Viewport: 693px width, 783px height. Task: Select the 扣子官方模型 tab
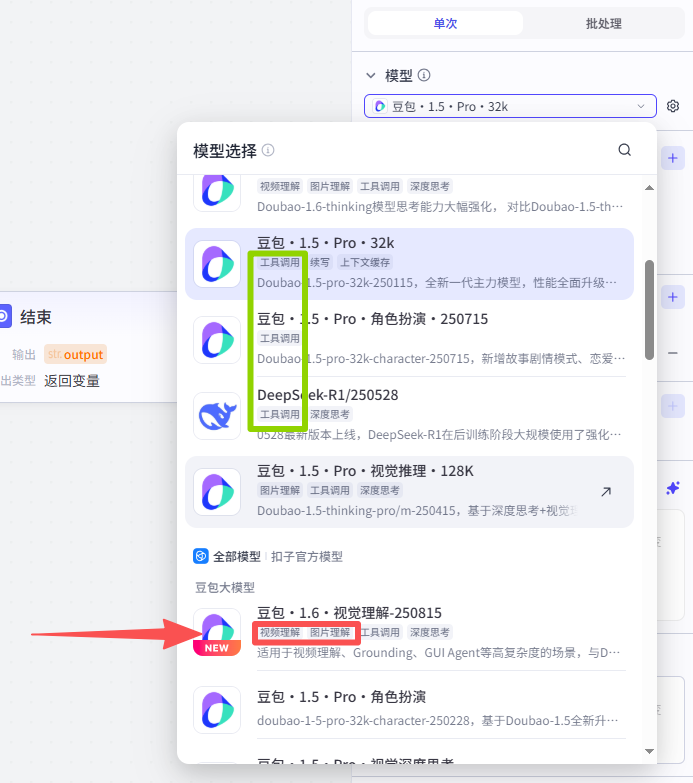click(307, 556)
